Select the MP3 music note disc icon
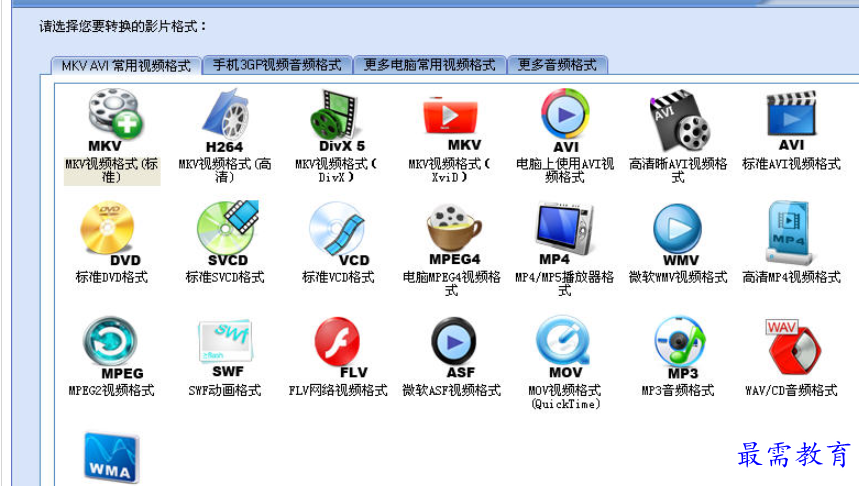859x486 pixels. point(679,348)
